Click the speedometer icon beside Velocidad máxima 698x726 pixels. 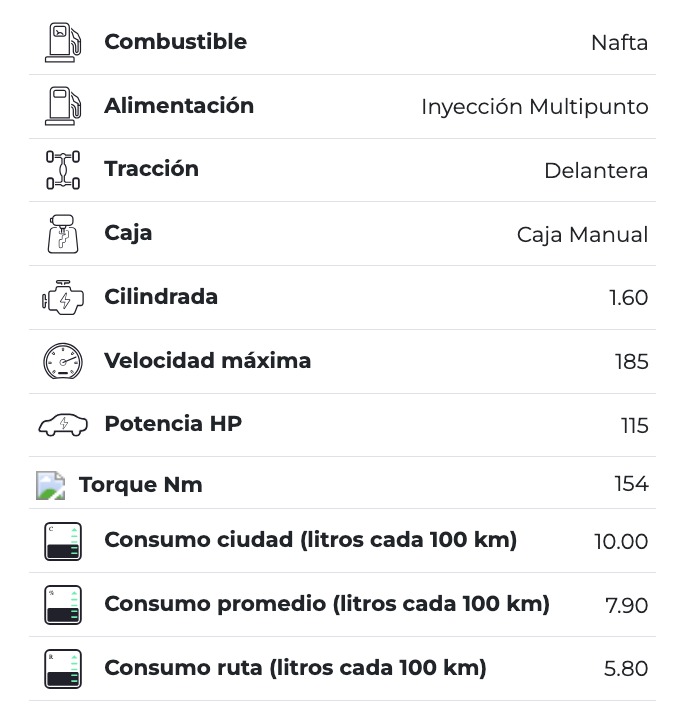(63, 361)
